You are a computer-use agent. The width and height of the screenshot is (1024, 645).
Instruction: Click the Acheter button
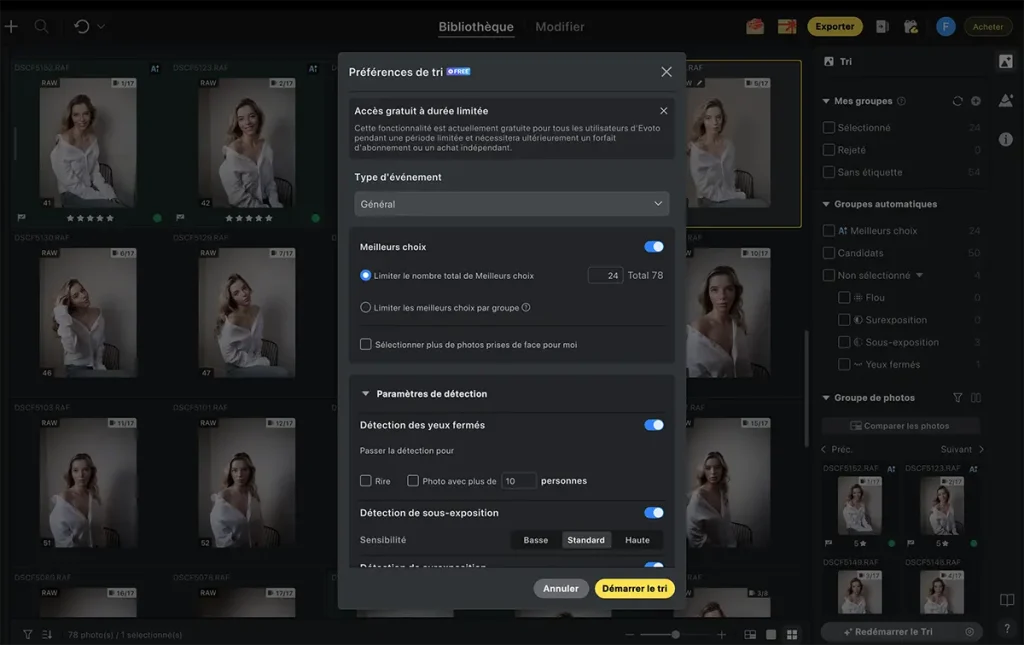[x=987, y=27]
